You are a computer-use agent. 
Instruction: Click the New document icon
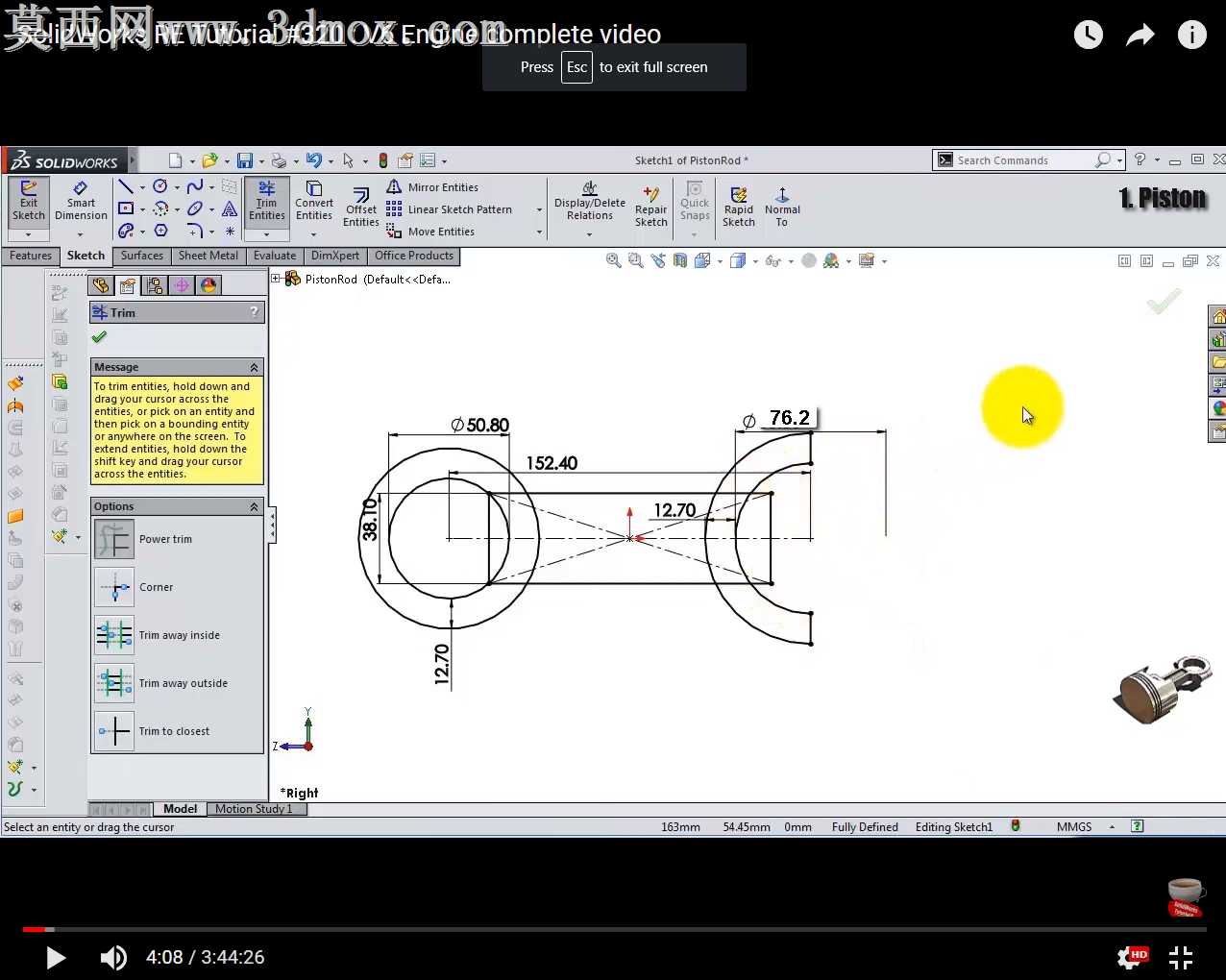click(x=175, y=160)
